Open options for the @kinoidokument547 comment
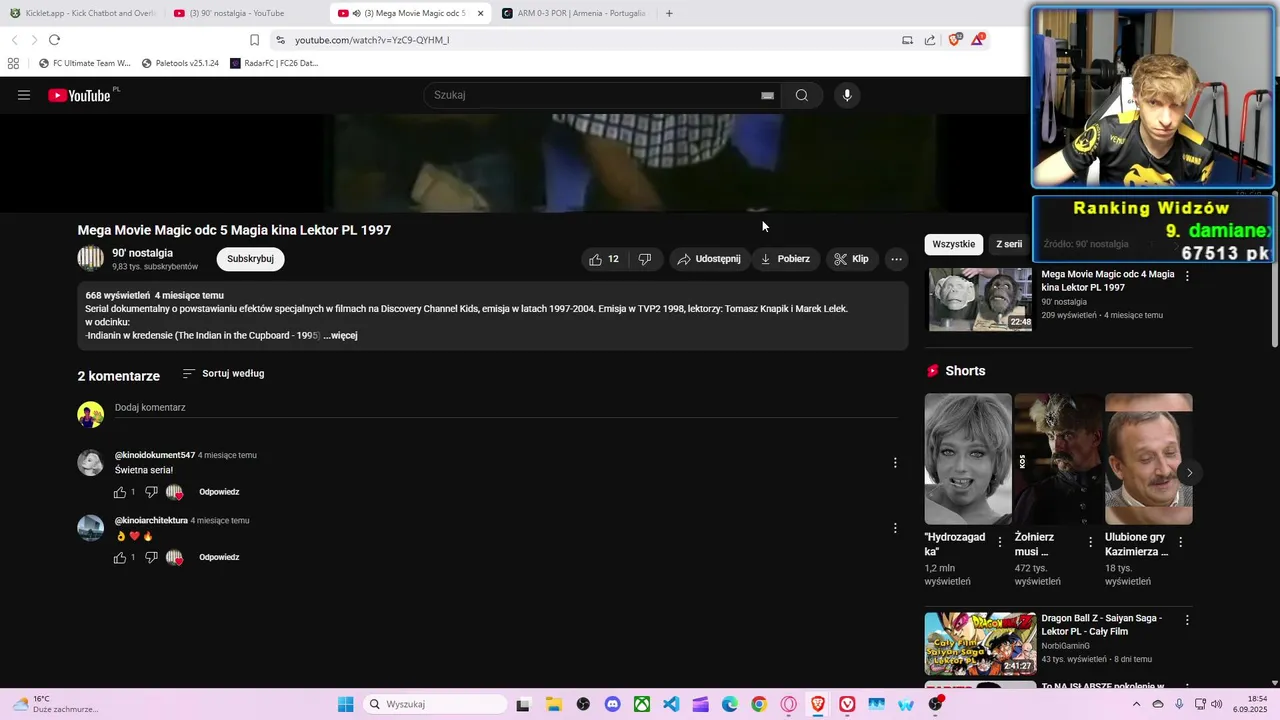The image size is (1280, 720). [895, 462]
